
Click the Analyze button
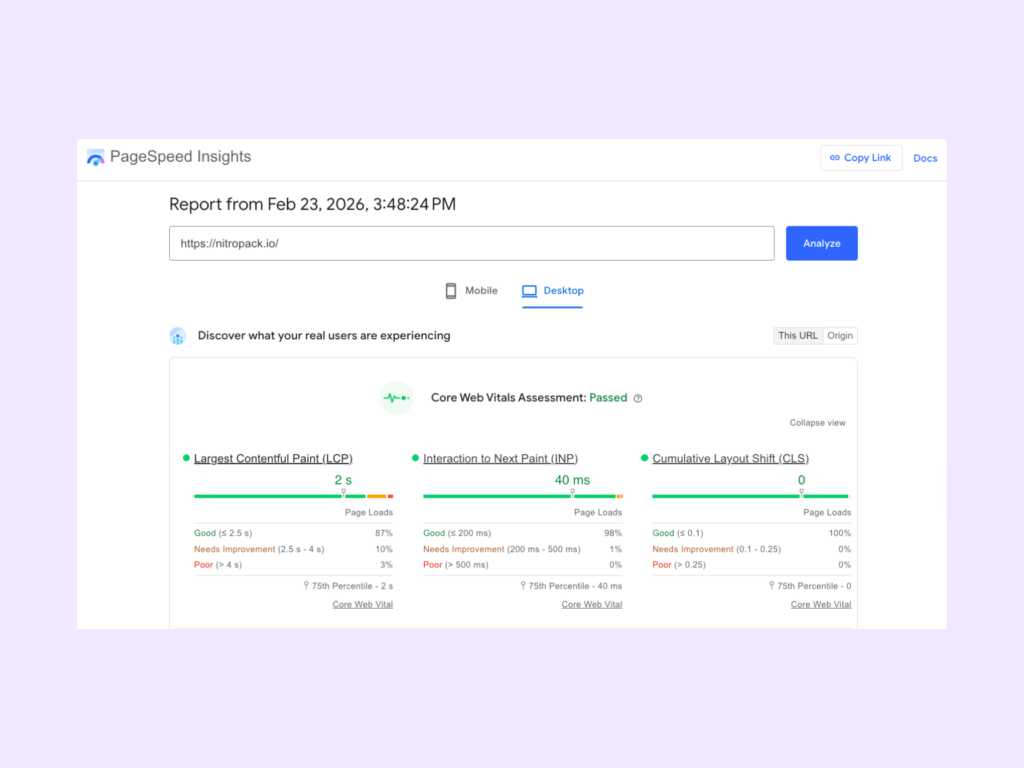[x=822, y=244]
